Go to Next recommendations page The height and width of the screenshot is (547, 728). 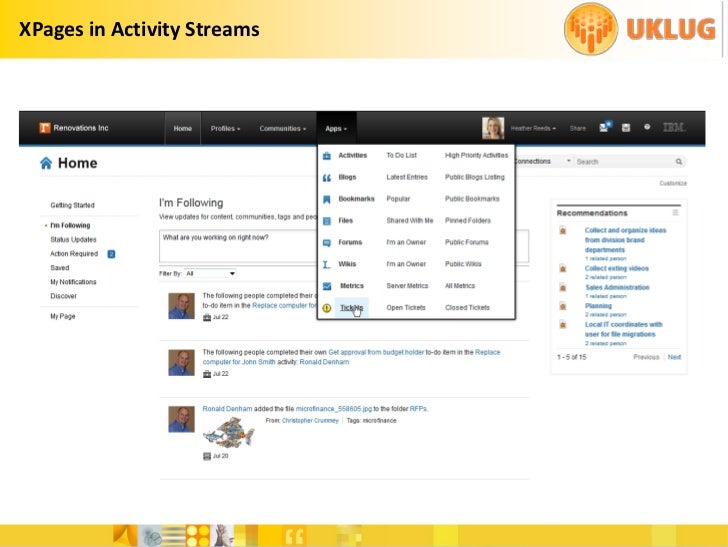tap(674, 357)
